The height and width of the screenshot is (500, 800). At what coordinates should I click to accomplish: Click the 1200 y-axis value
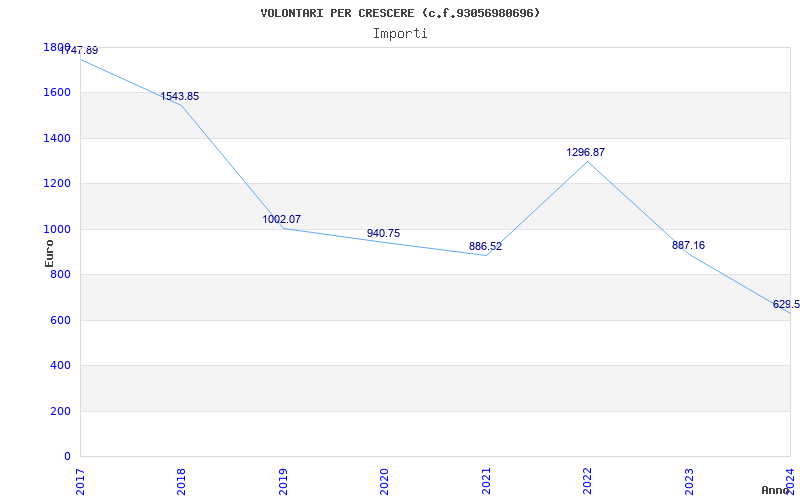tap(57, 184)
